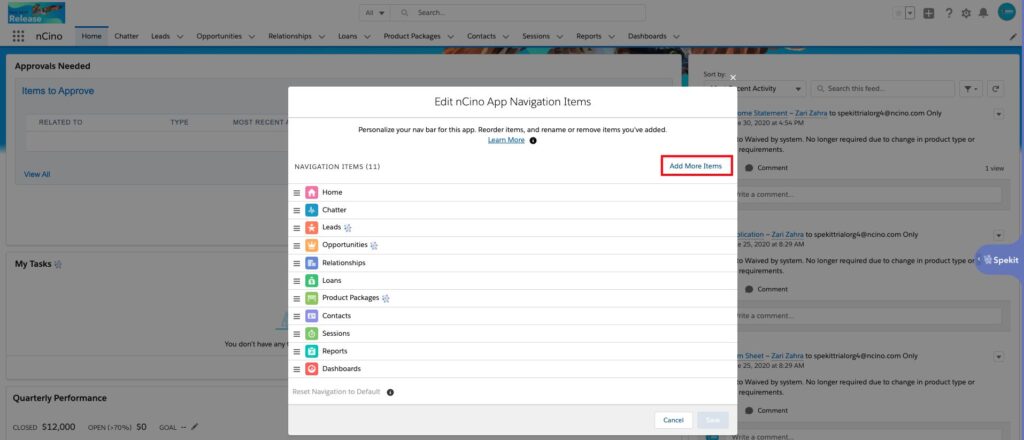Viewport: 1024px width, 440px height.
Task: Open the Contacts tab
Action: click(481, 37)
